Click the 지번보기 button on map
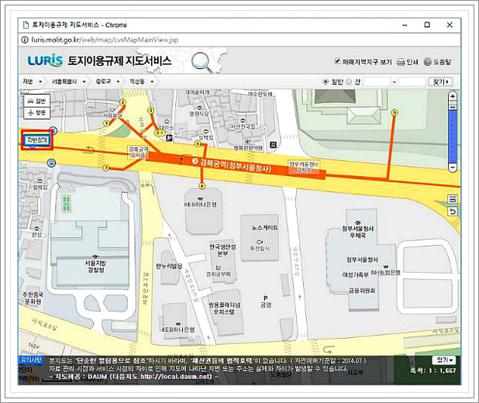This screenshot has height=403, width=479. (x=37, y=140)
